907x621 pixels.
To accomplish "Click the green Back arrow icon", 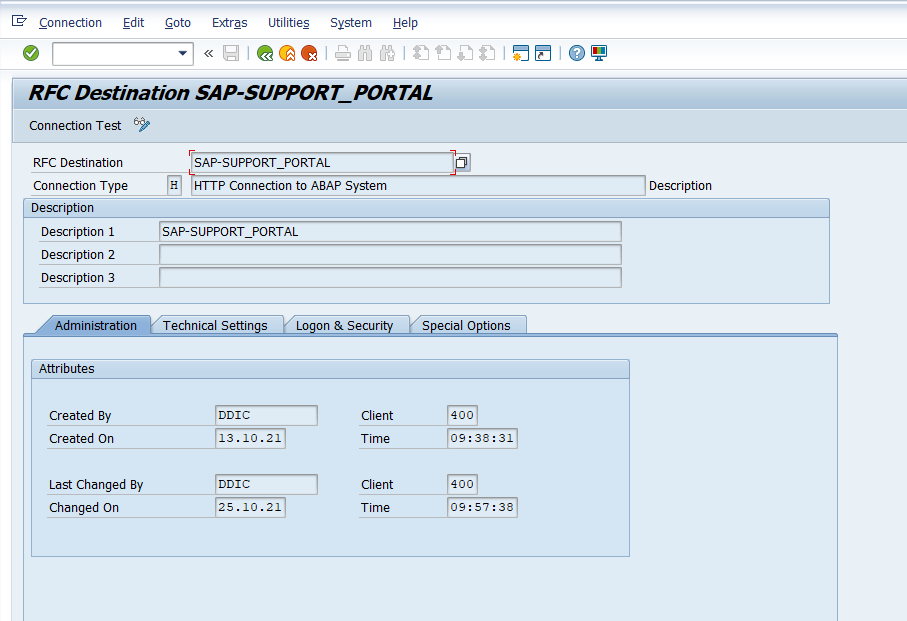I will [264, 53].
